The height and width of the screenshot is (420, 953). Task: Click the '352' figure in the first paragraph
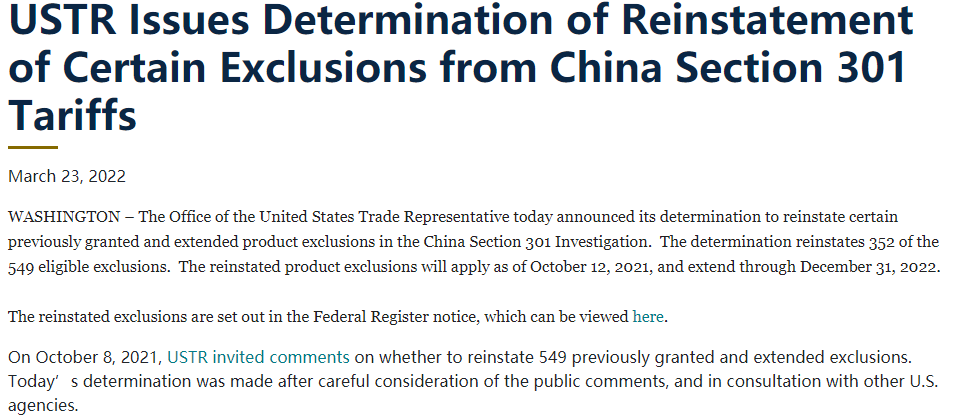[x=895, y=242]
